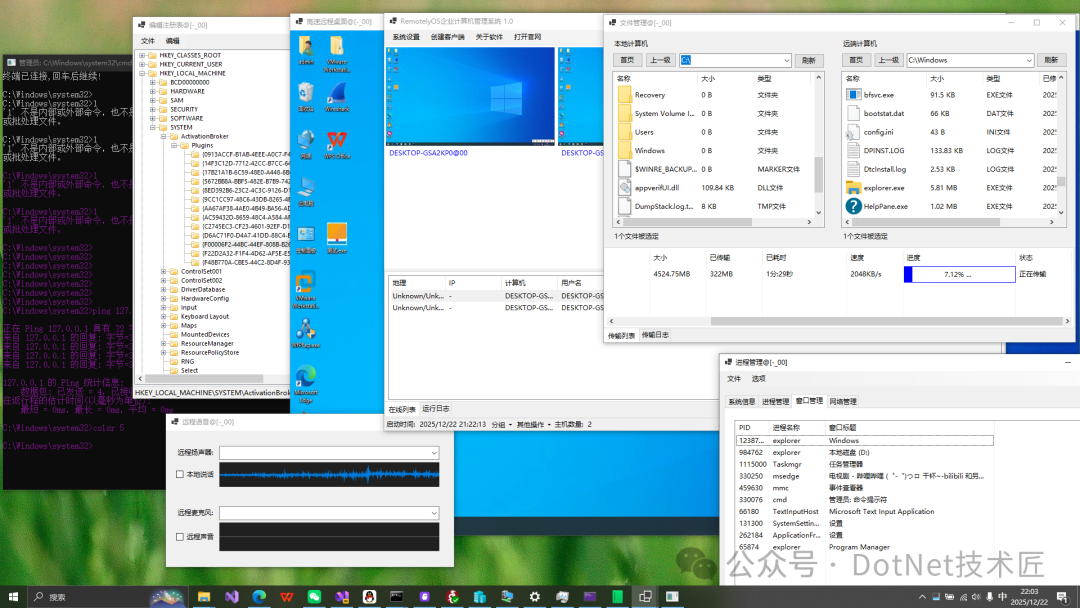The image size is (1080, 608).
Task: Select the HelpPane.exe help icon
Action: [853, 206]
